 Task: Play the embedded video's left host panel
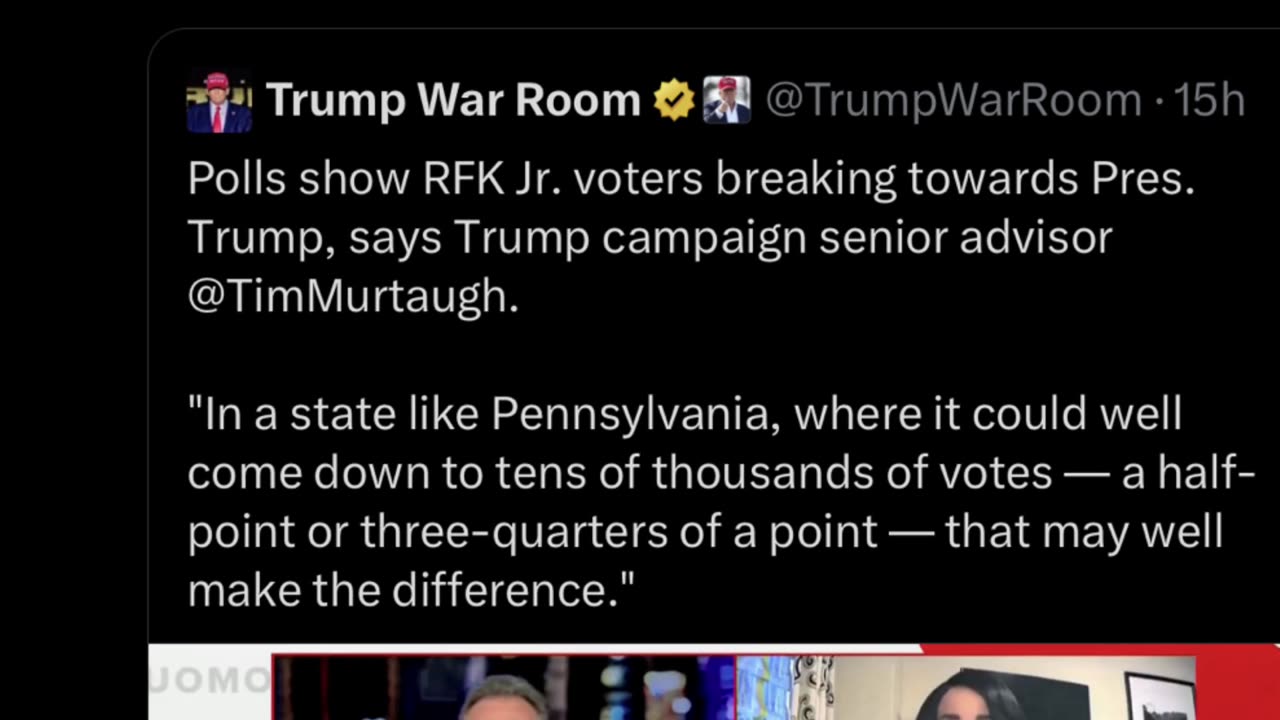click(503, 688)
